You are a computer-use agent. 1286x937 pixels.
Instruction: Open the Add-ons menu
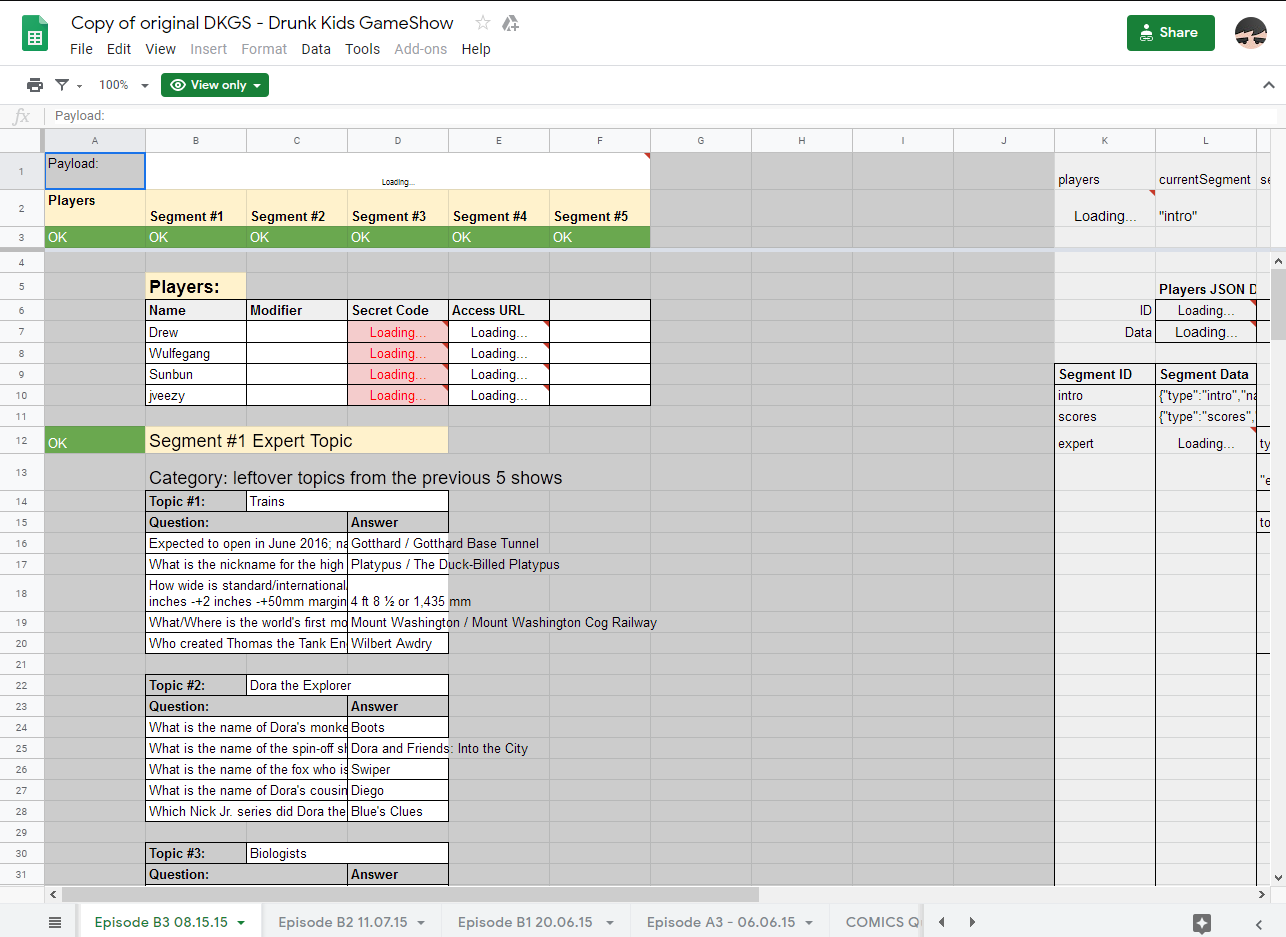tap(421, 49)
